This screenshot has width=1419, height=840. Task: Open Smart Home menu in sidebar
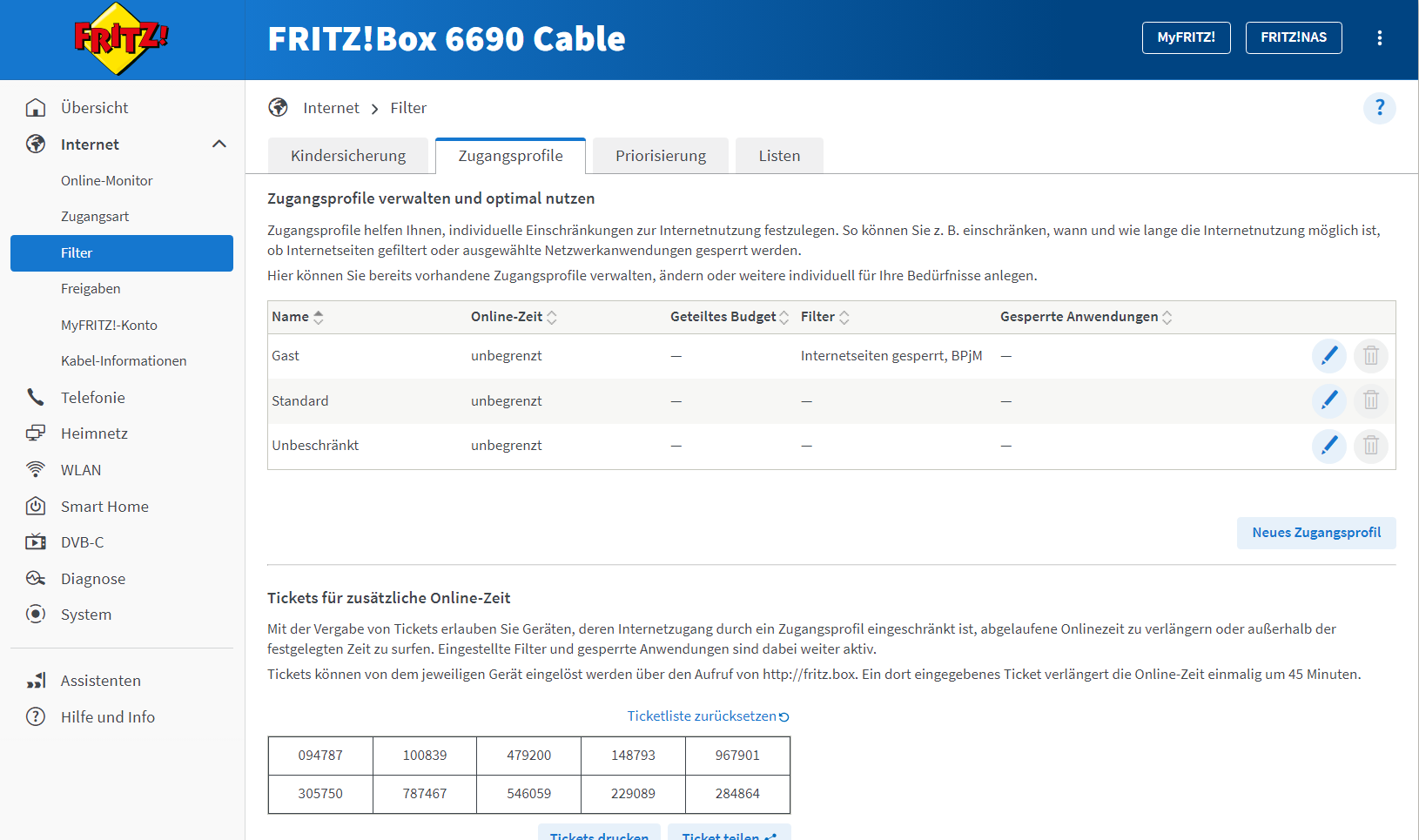104,506
